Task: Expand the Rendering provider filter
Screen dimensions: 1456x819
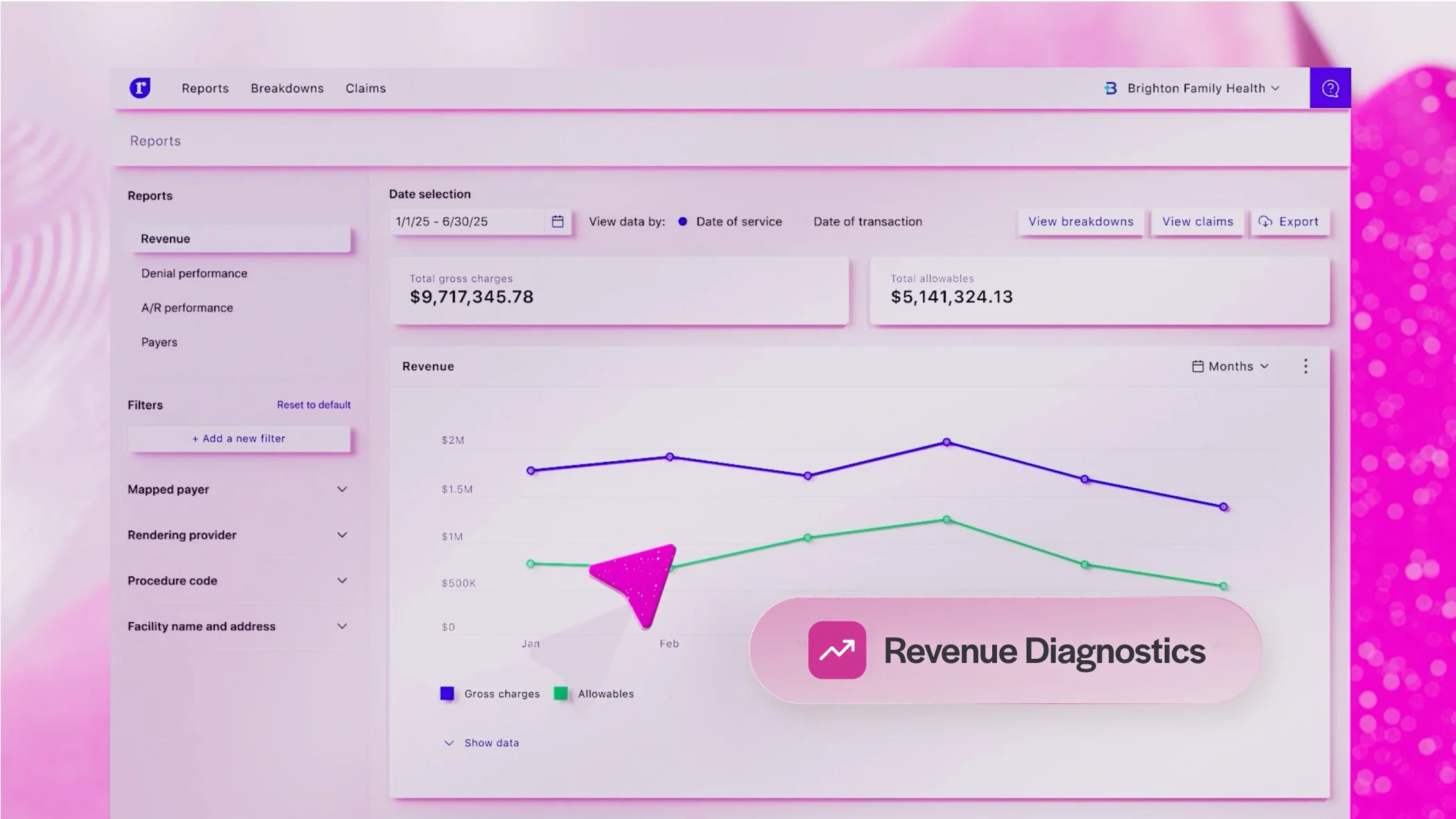Action: (238, 535)
